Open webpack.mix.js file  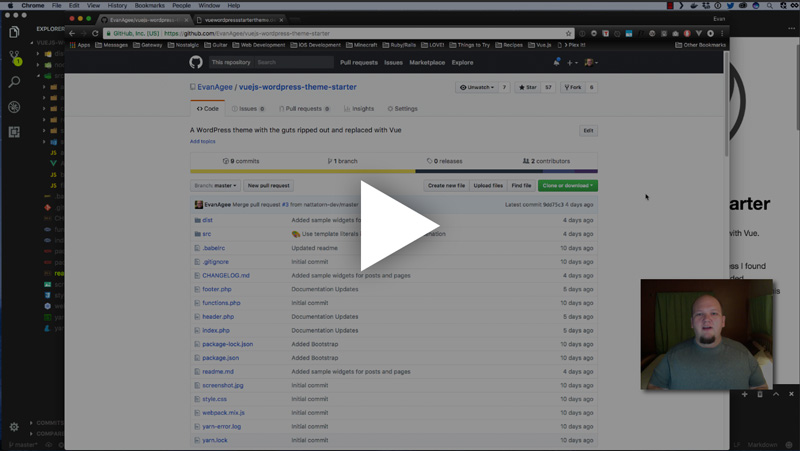[223, 413]
